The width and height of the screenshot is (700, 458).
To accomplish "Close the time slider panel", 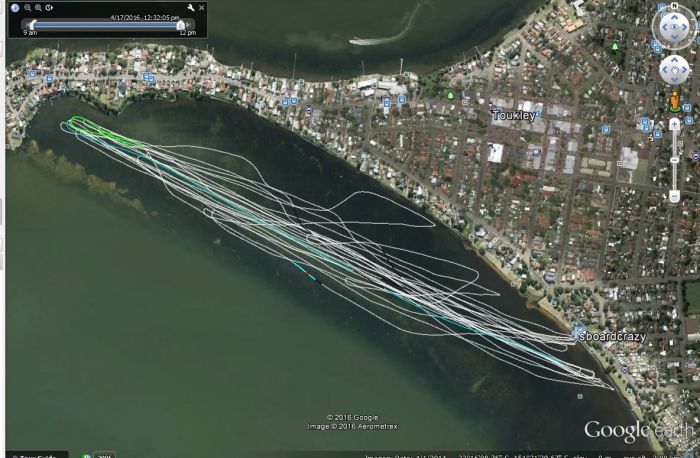I will click(201, 8).
